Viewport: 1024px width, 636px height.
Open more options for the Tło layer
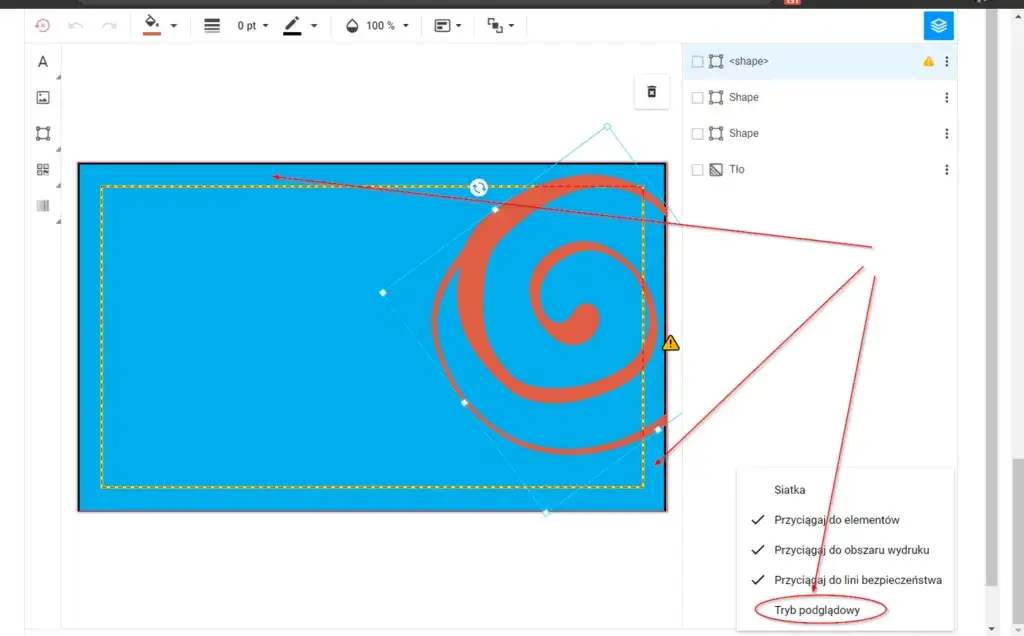click(946, 170)
